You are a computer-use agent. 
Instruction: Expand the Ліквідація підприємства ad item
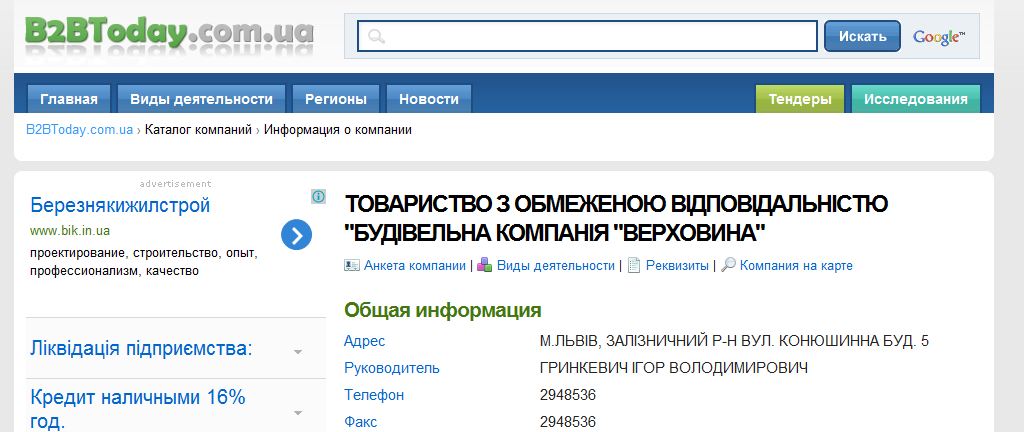298,351
